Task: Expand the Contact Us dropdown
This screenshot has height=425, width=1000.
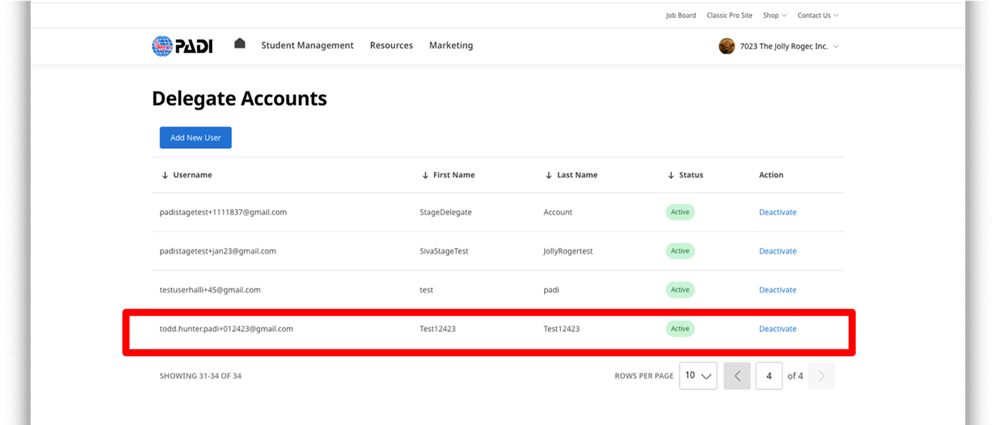Action: coord(817,15)
